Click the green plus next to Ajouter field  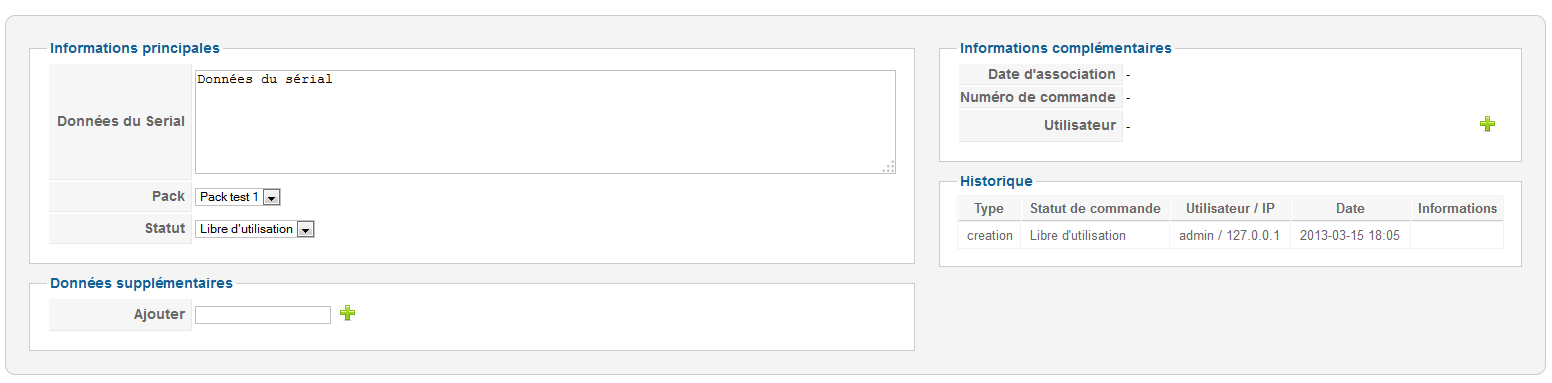[x=347, y=313]
